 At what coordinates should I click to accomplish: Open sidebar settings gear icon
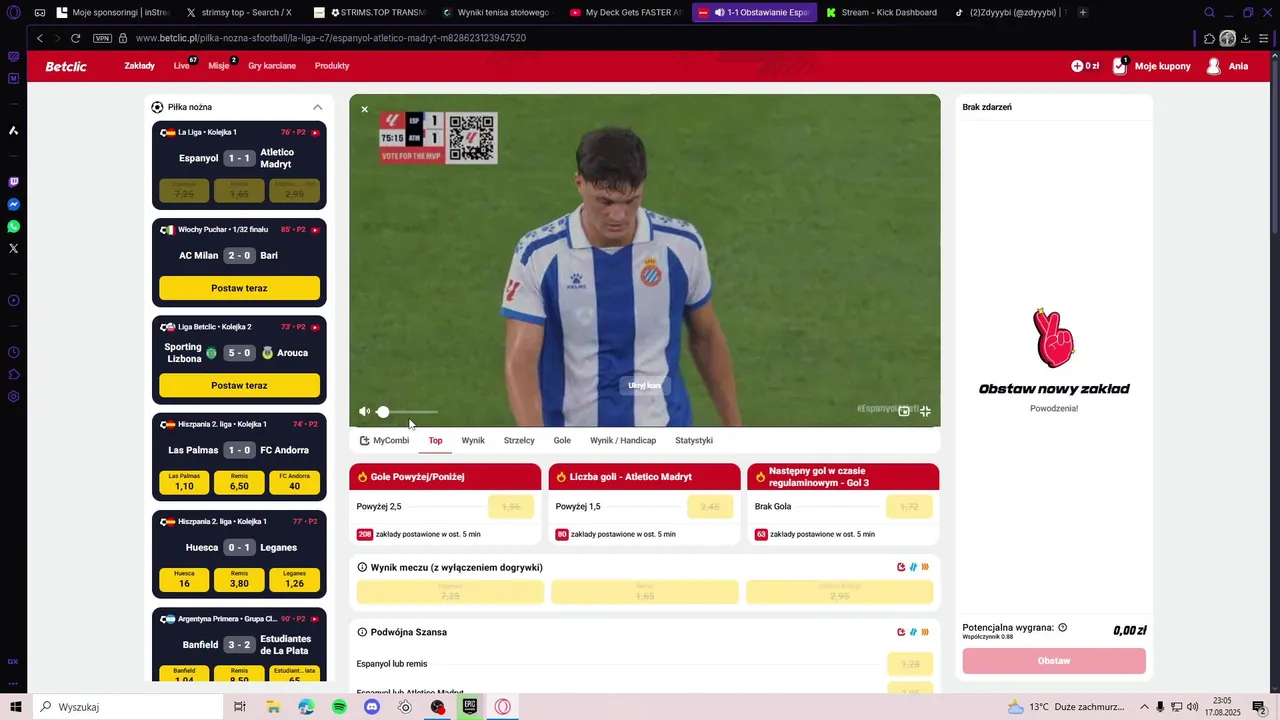tap(14, 396)
